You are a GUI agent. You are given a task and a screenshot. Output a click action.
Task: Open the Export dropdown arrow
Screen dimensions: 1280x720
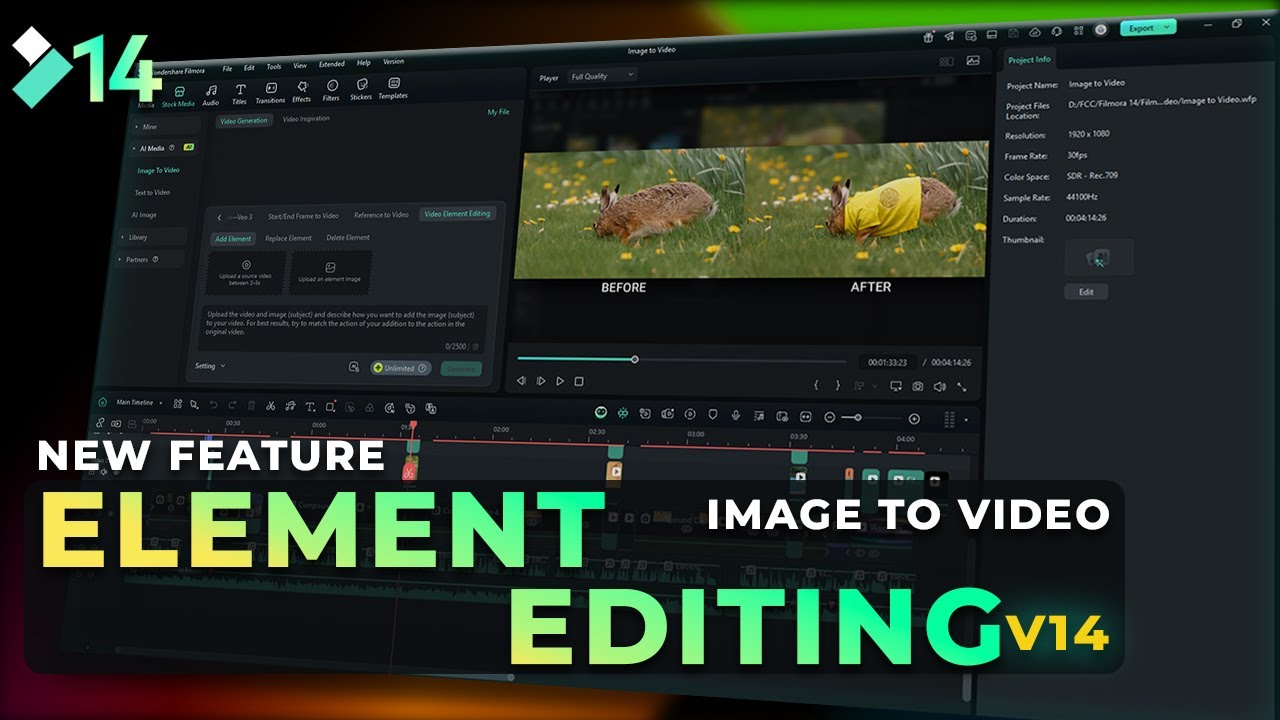(x=1169, y=27)
